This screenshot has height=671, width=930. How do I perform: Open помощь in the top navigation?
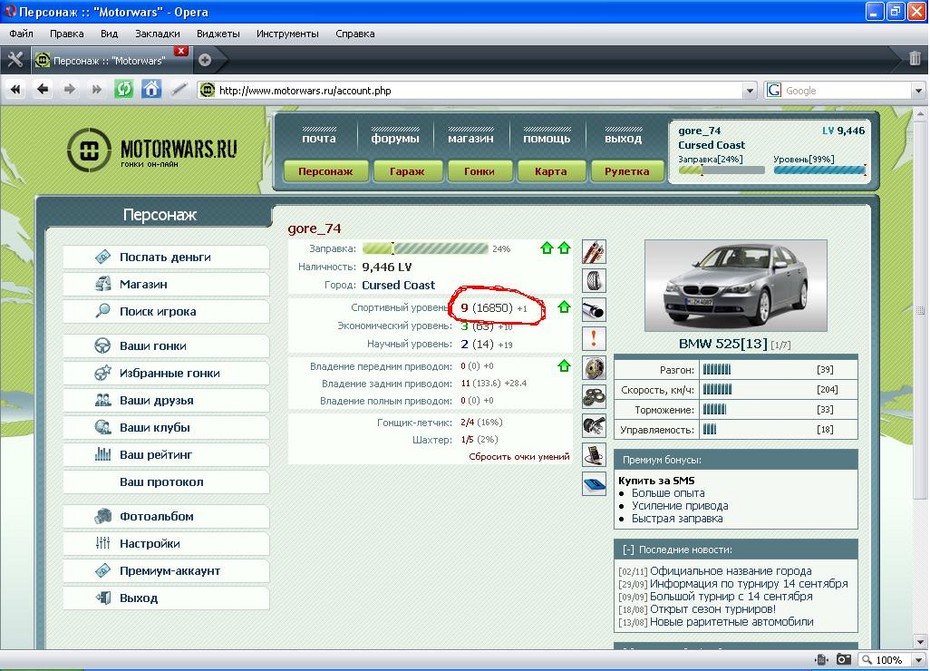pyautogui.click(x=547, y=138)
